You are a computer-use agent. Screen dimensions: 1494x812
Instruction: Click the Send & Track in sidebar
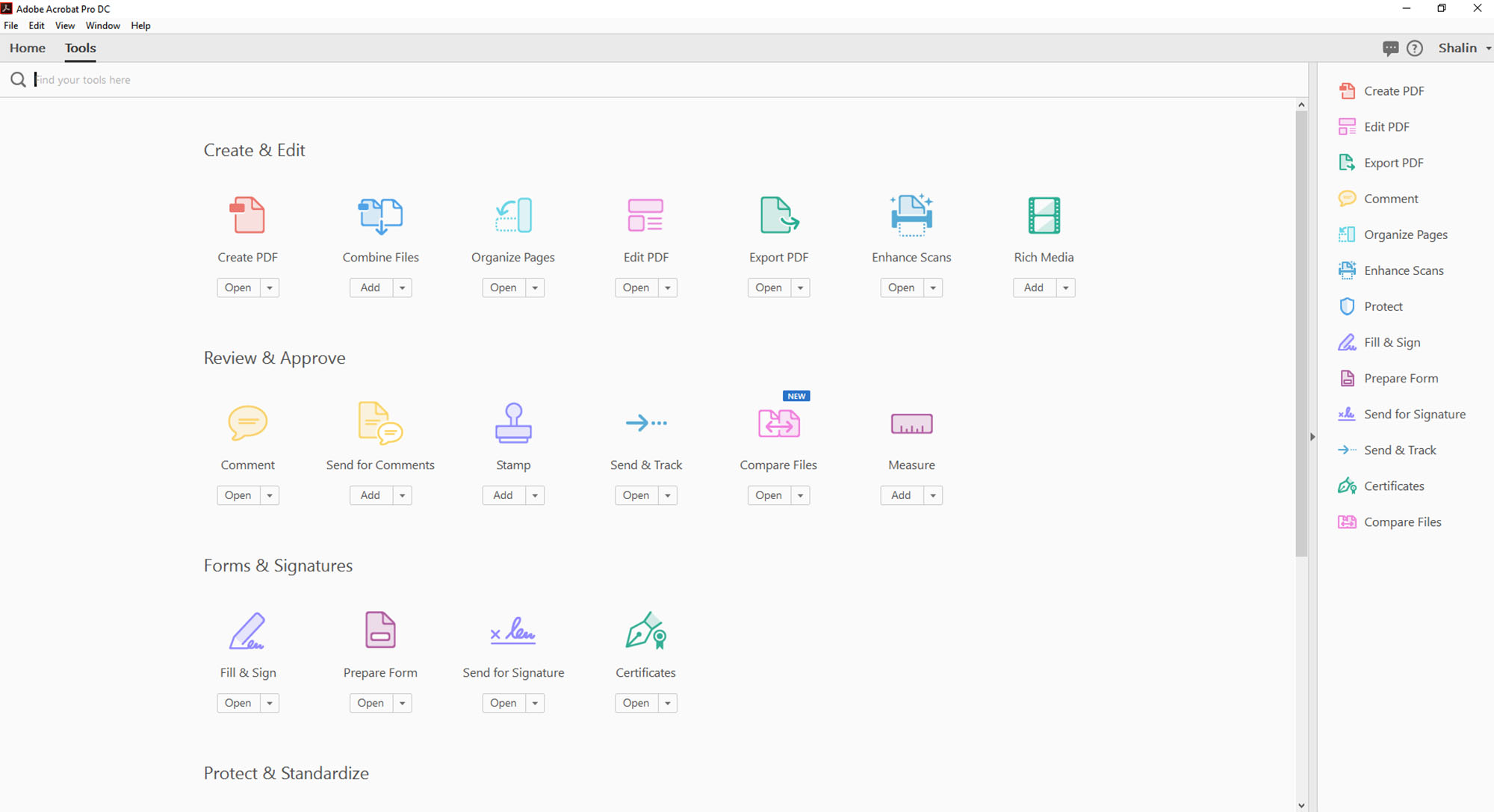click(x=1400, y=450)
